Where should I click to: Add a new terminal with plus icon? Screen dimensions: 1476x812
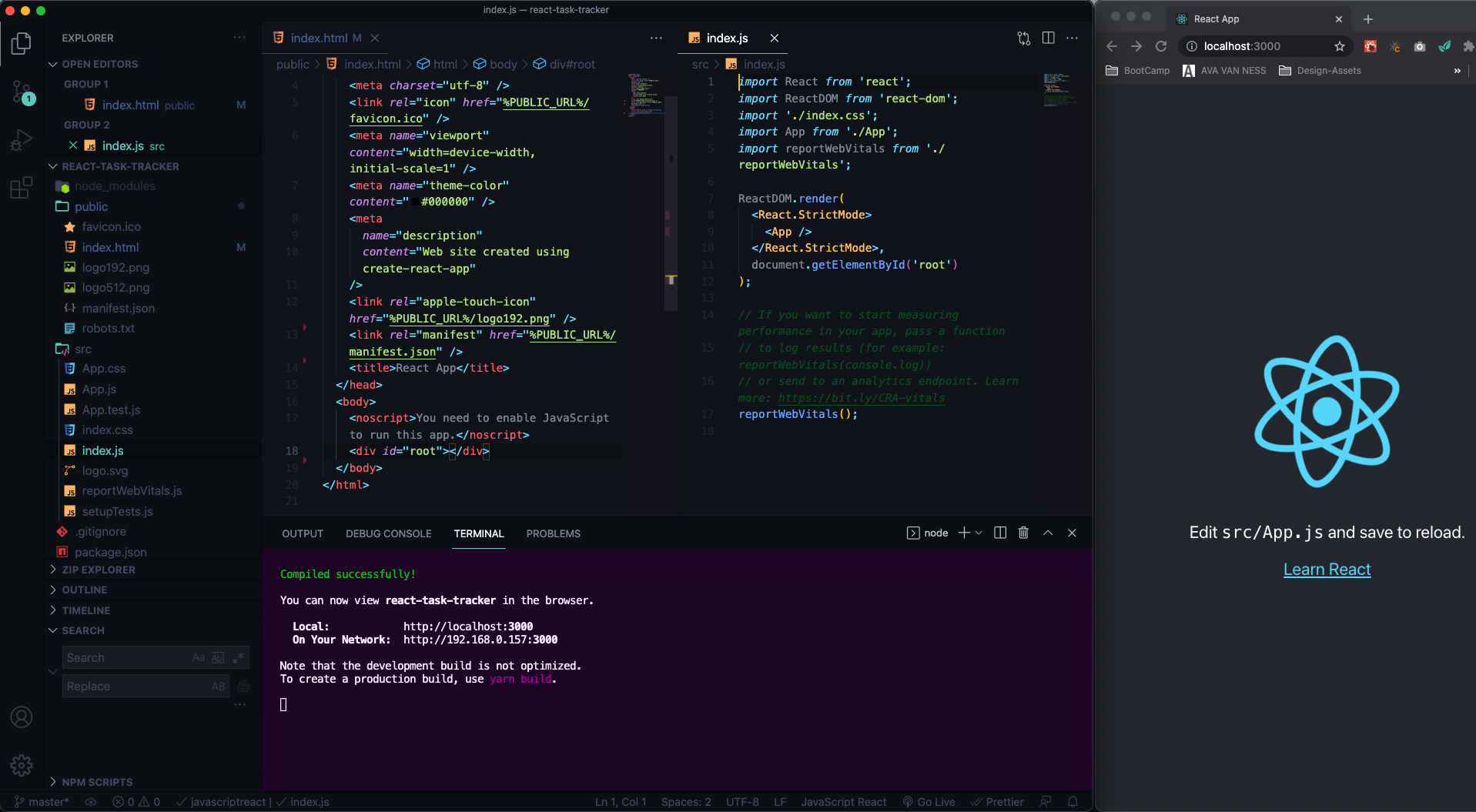pyautogui.click(x=963, y=533)
